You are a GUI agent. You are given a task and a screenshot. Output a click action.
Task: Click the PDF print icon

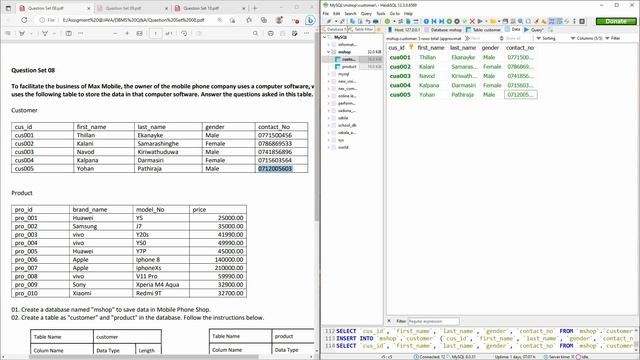pyautogui.click(x=271, y=33)
